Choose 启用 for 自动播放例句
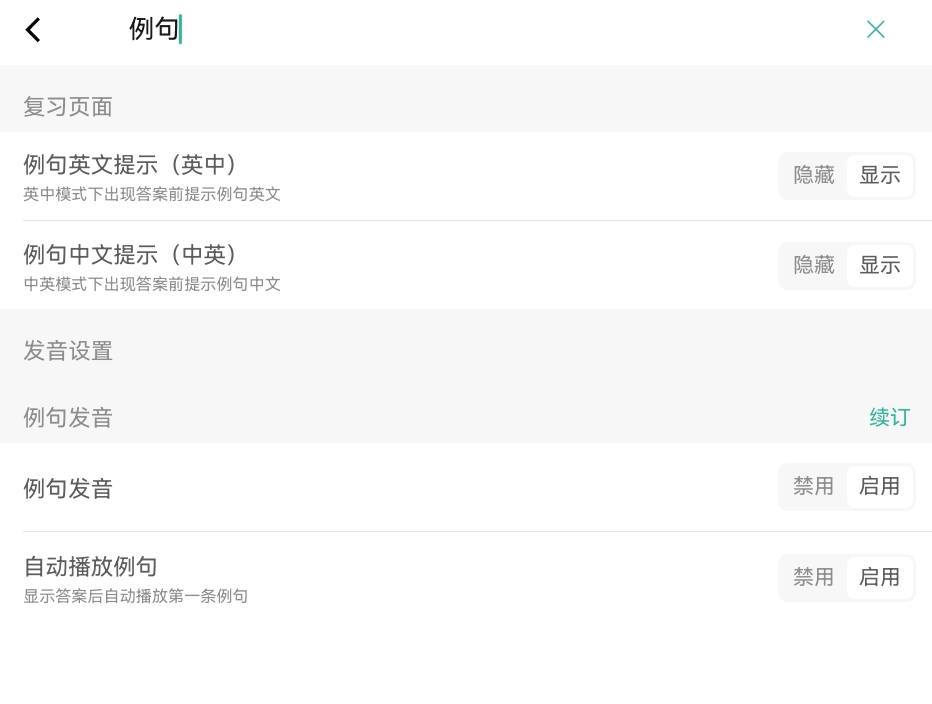 coord(880,578)
